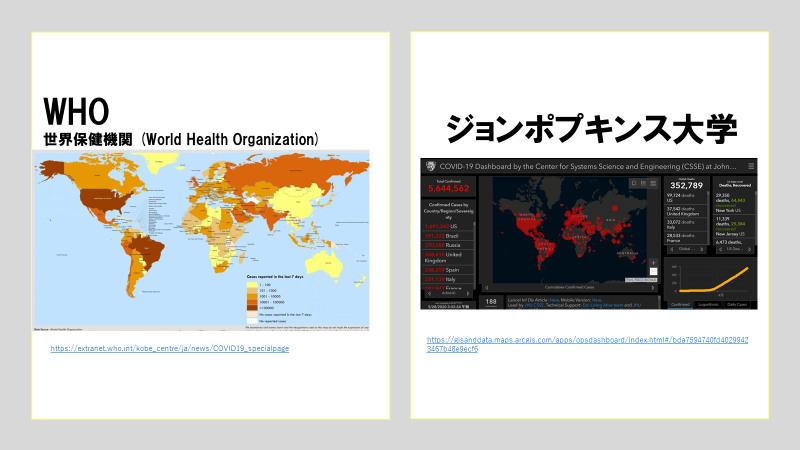This screenshot has height=450, width=800.
Task: Click the basemap gallery grid icon on map
Action: (x=653, y=184)
